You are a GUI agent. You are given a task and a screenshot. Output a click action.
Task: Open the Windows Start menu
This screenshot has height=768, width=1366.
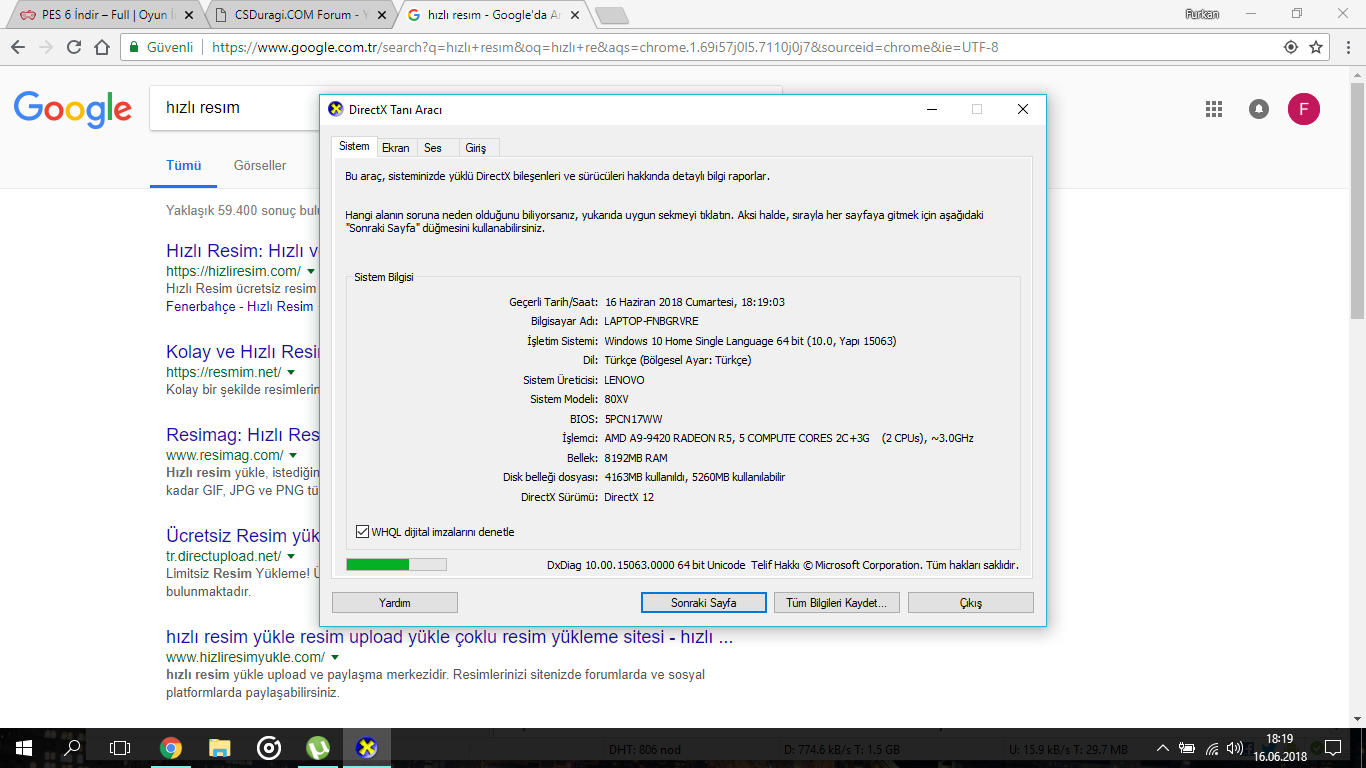24,747
